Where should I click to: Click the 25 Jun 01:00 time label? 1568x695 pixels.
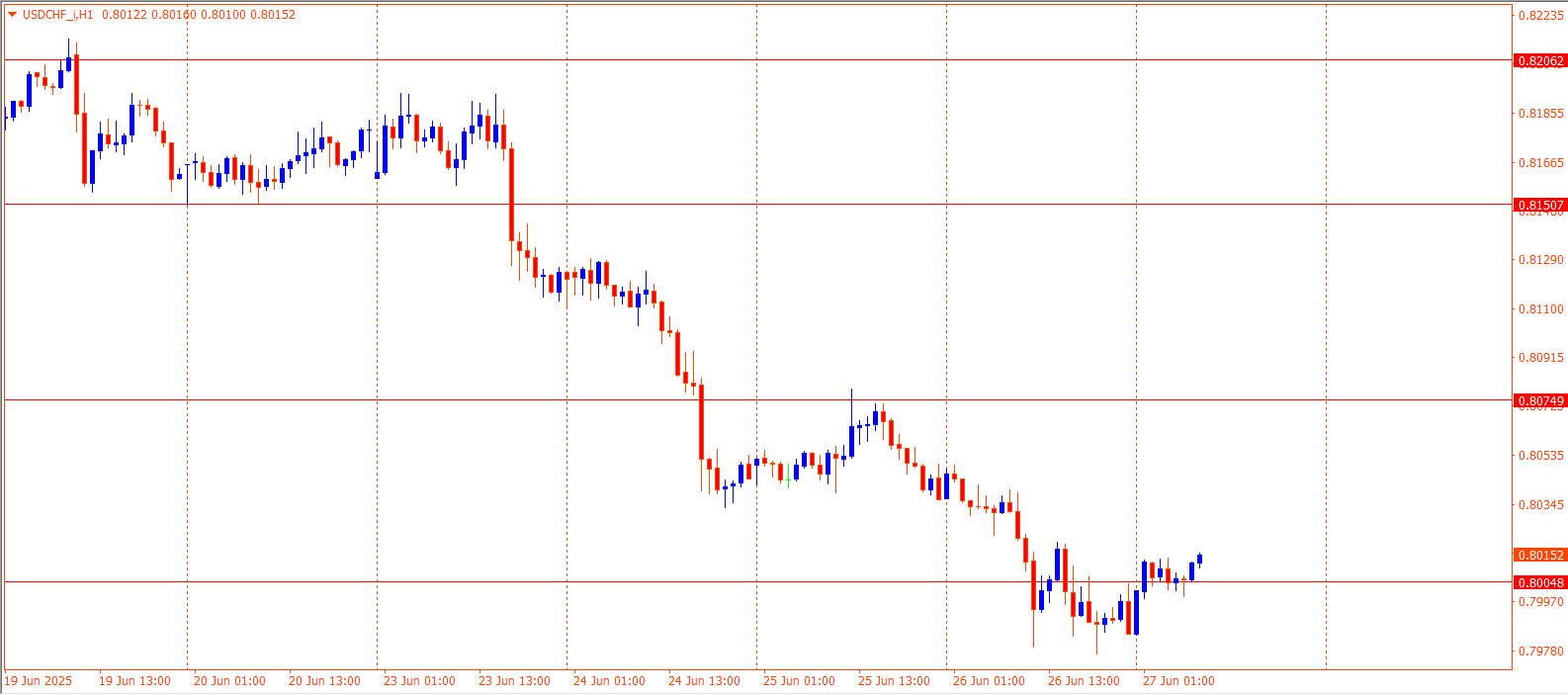click(x=799, y=681)
